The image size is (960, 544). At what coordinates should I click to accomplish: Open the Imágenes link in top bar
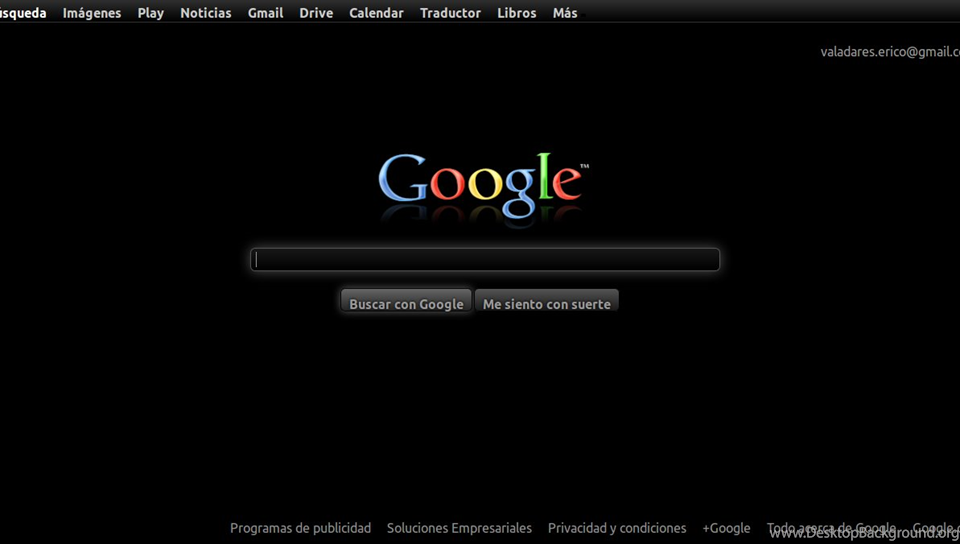pyautogui.click(x=92, y=13)
